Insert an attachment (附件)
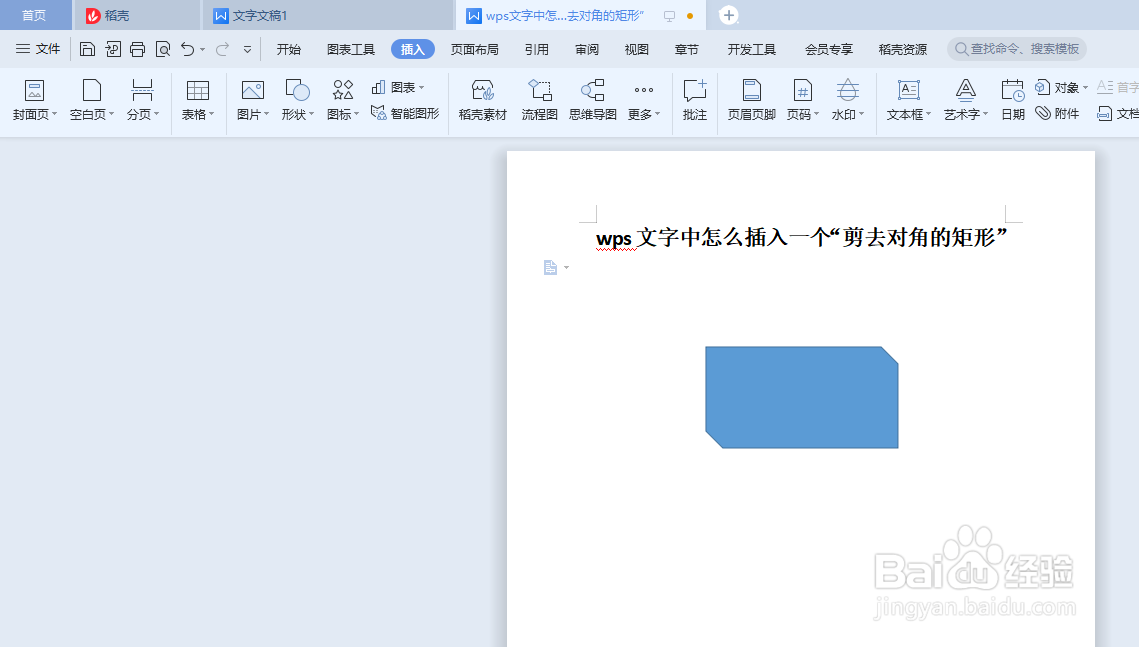 (1057, 113)
